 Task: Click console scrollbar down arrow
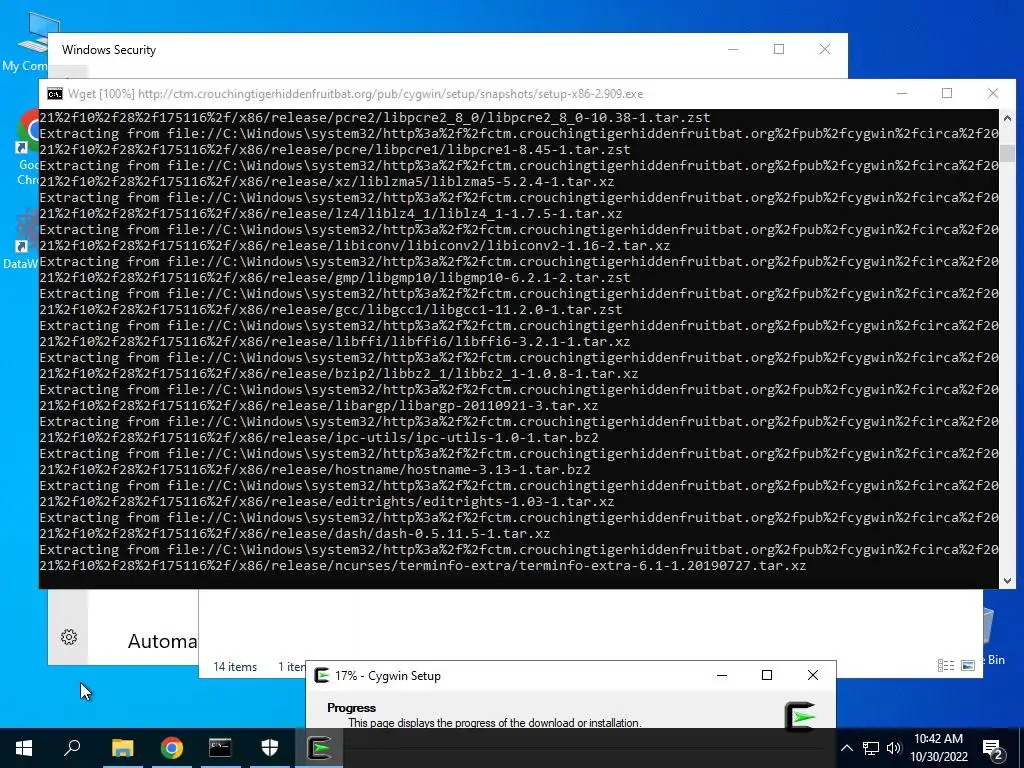pyautogui.click(x=1007, y=580)
